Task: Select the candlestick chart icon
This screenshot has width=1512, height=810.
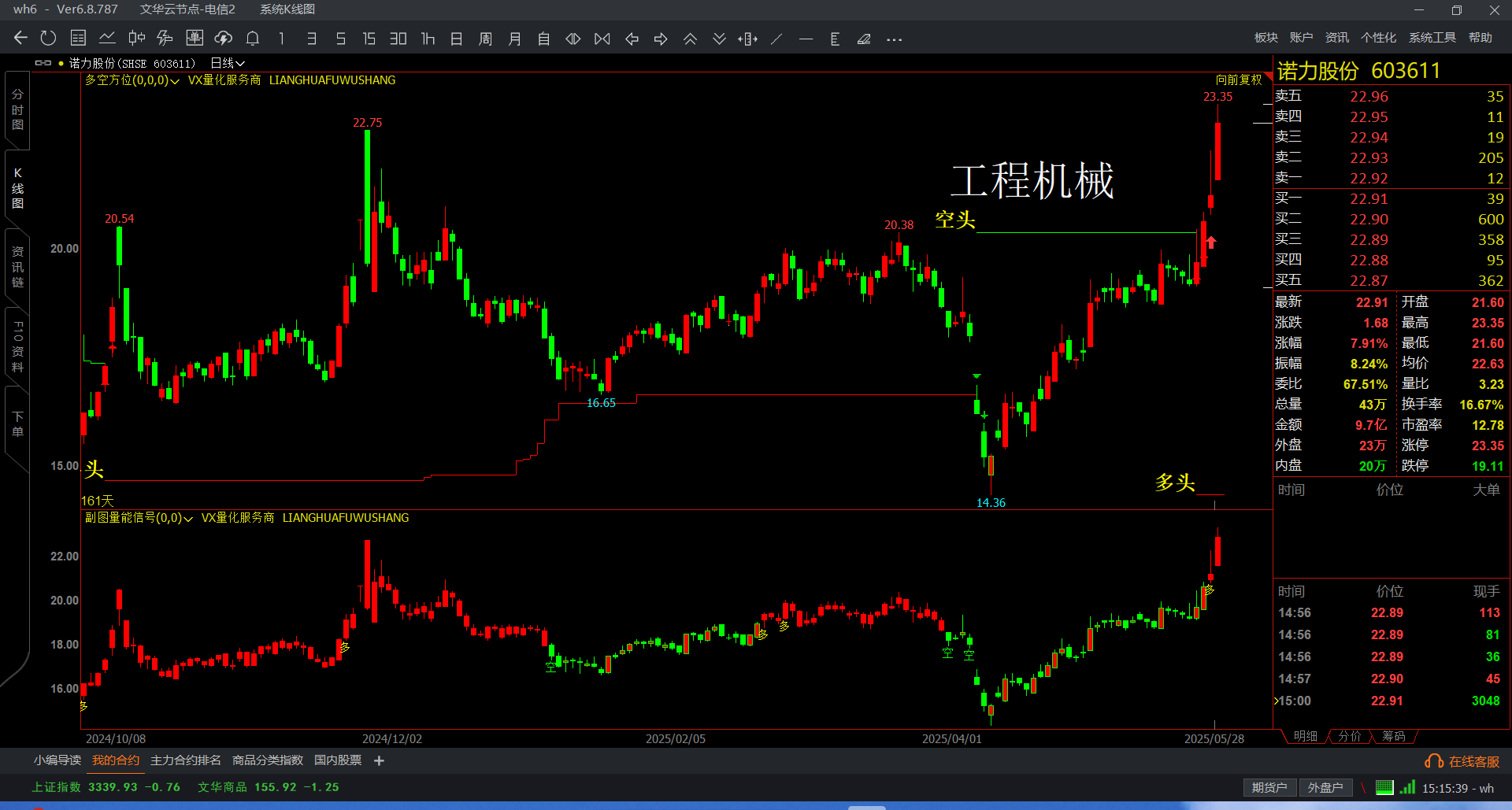Action: 136,38
